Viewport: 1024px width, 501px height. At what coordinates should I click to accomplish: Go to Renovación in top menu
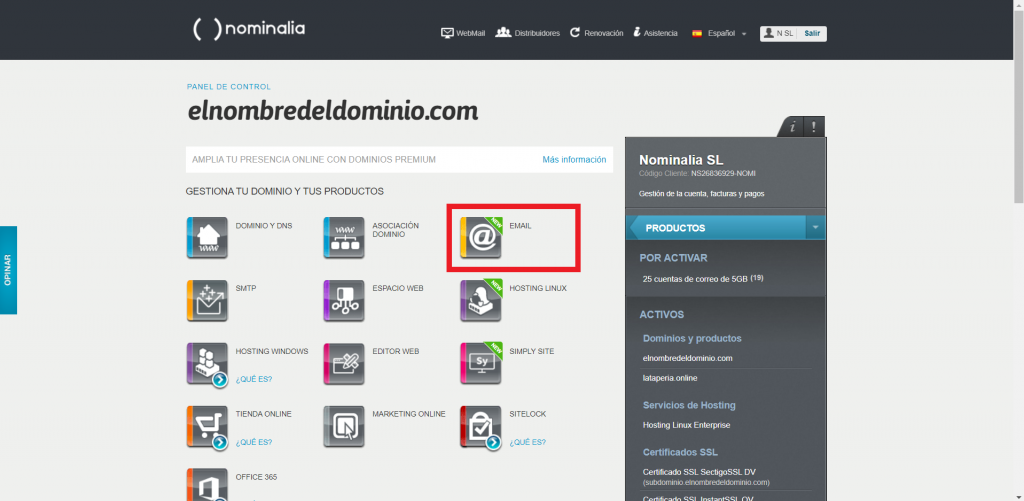coord(597,33)
